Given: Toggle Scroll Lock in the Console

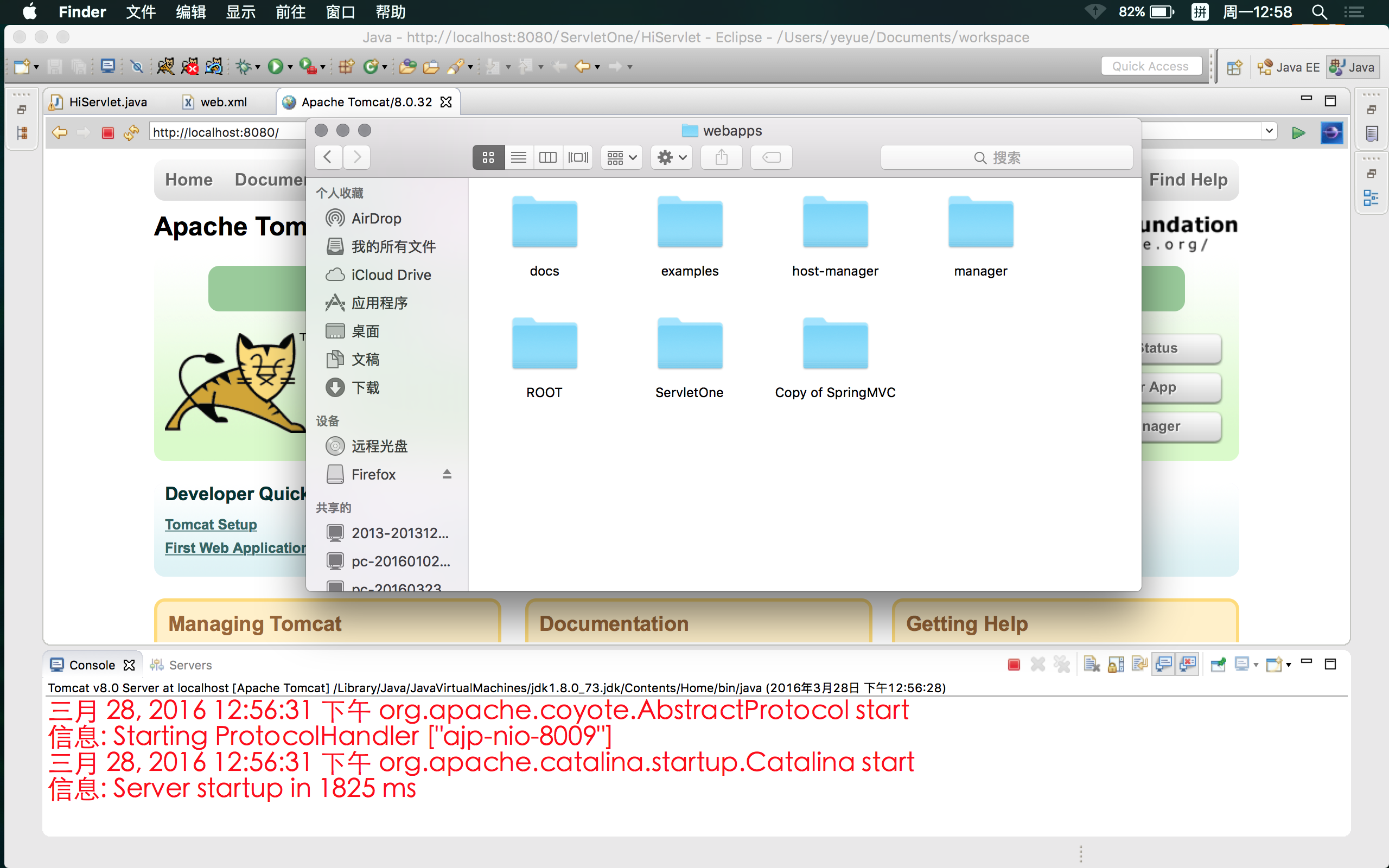Looking at the screenshot, I should coord(1116,665).
